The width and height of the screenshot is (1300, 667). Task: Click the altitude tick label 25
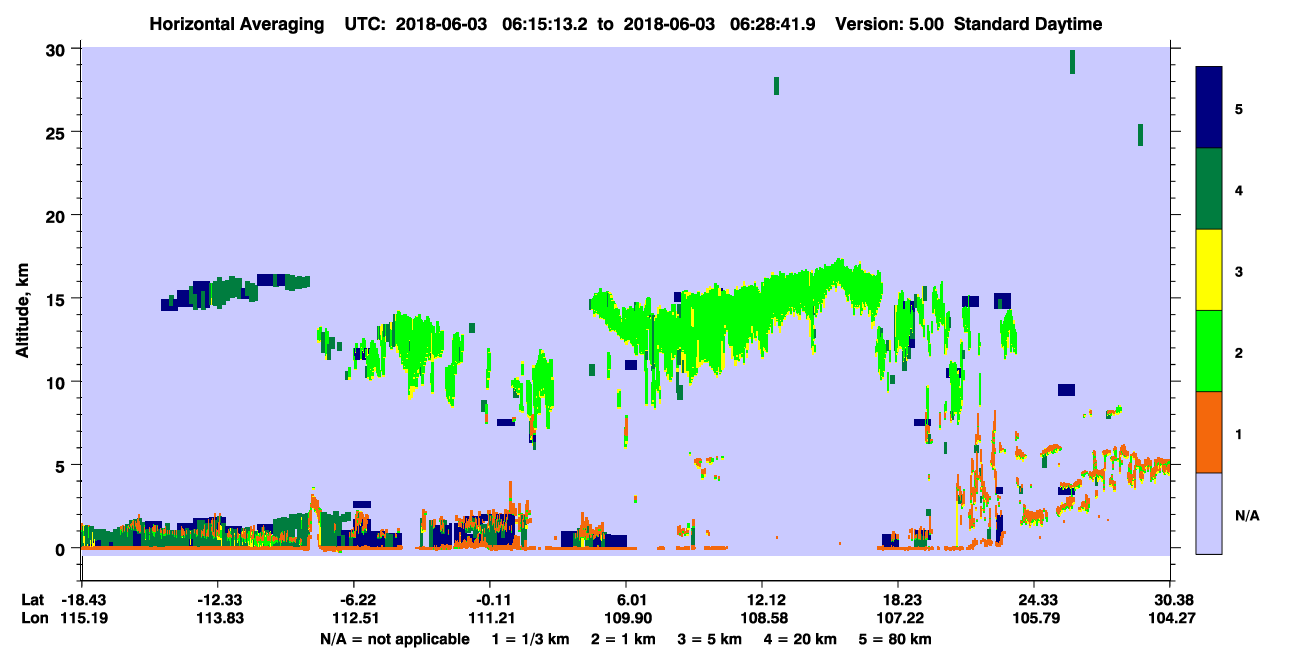point(58,132)
